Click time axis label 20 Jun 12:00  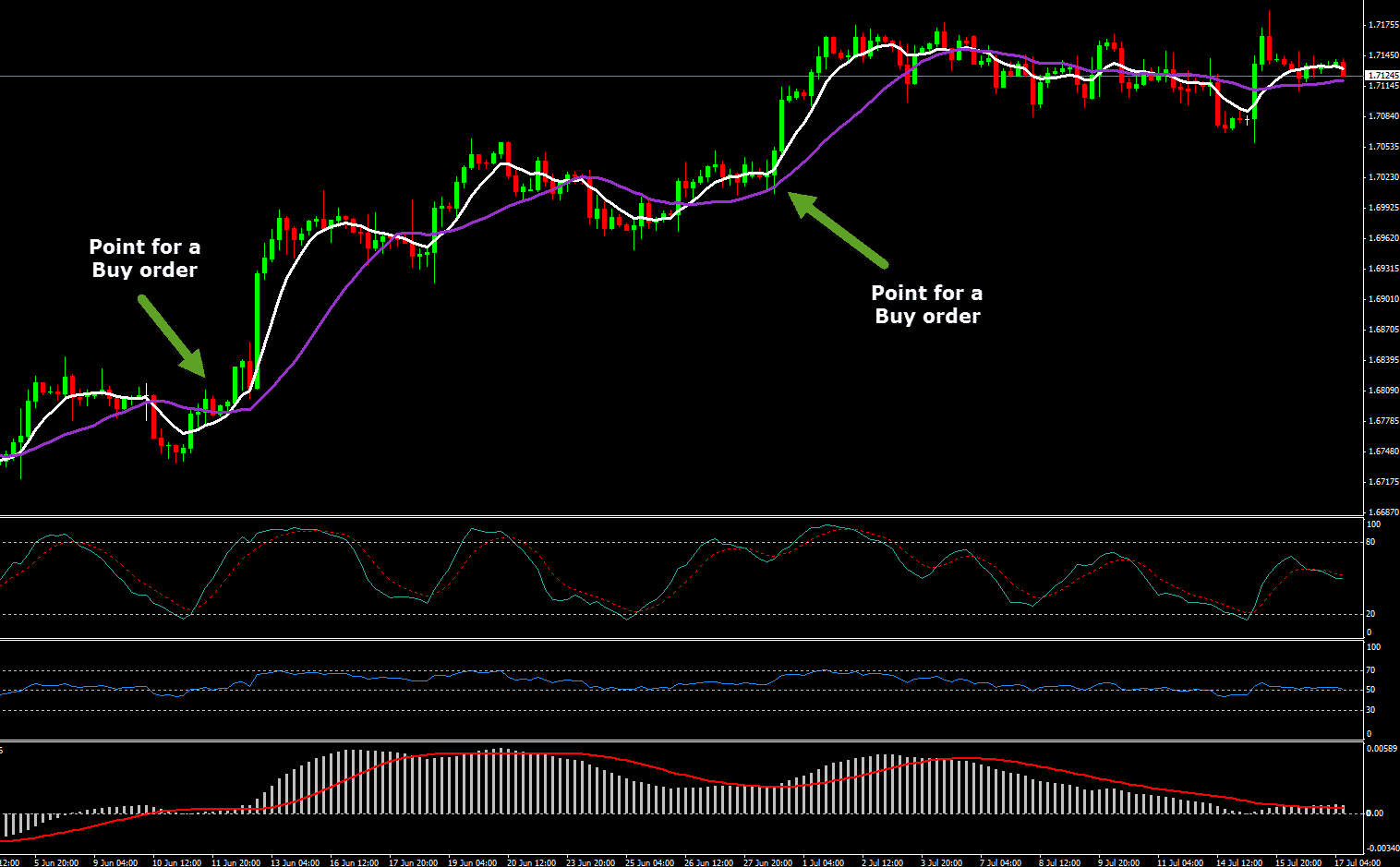[531, 862]
